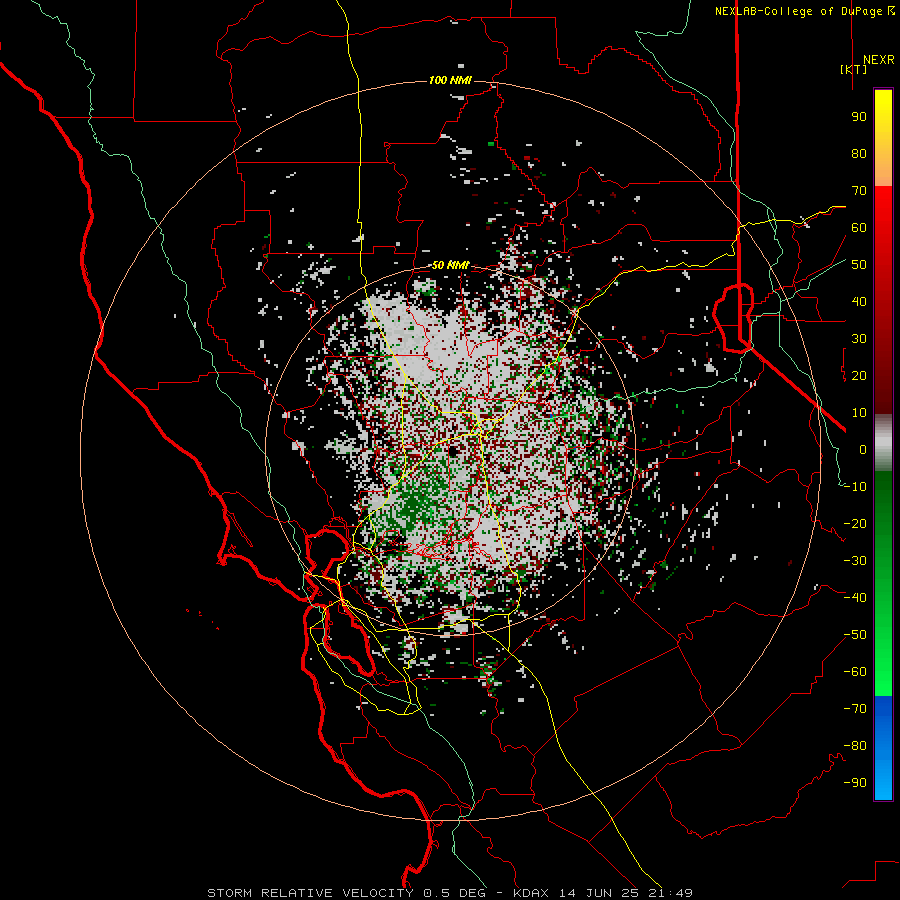Click the [KT] units label

click(853, 69)
